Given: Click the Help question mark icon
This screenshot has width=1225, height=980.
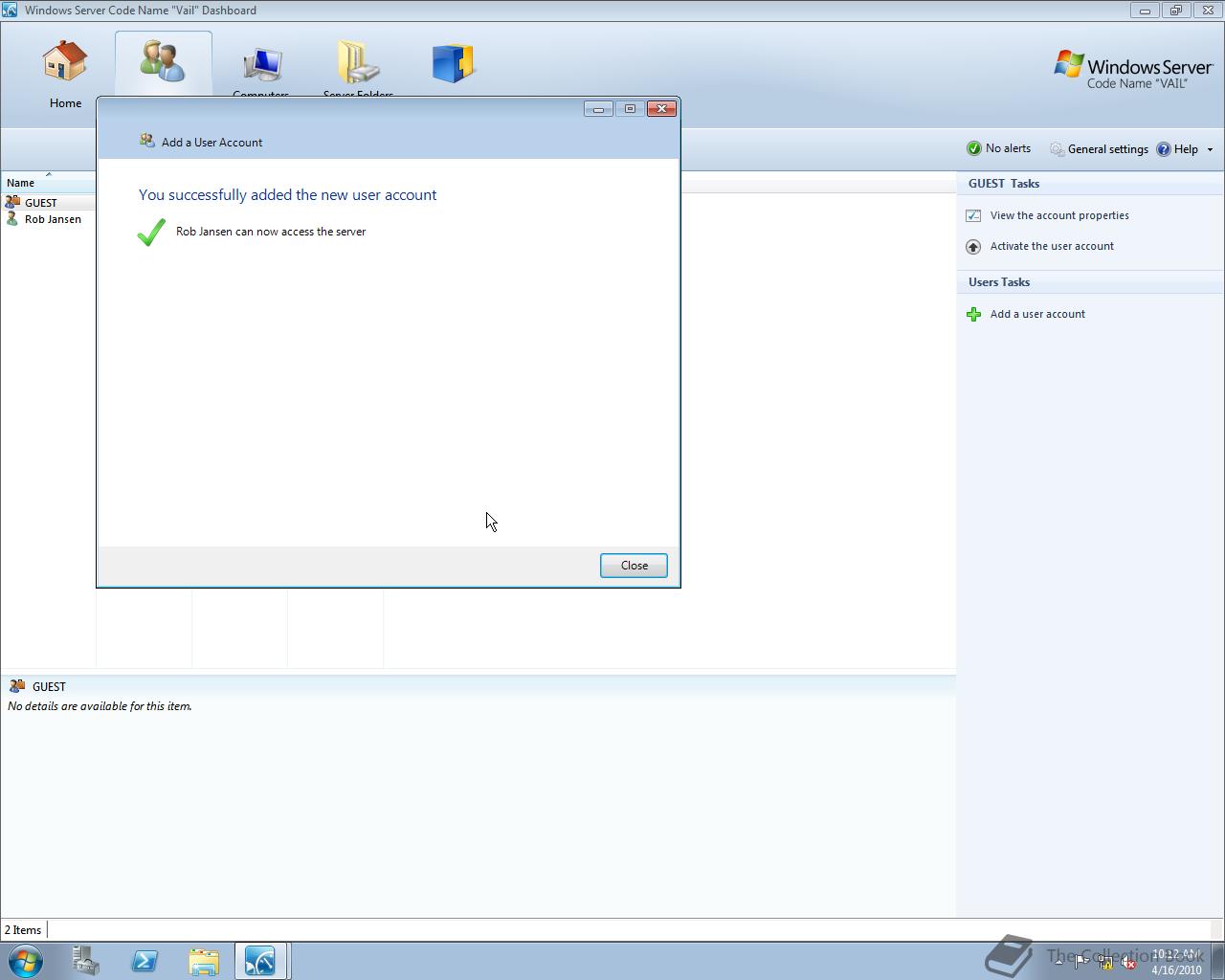Looking at the screenshot, I should coord(1164,149).
